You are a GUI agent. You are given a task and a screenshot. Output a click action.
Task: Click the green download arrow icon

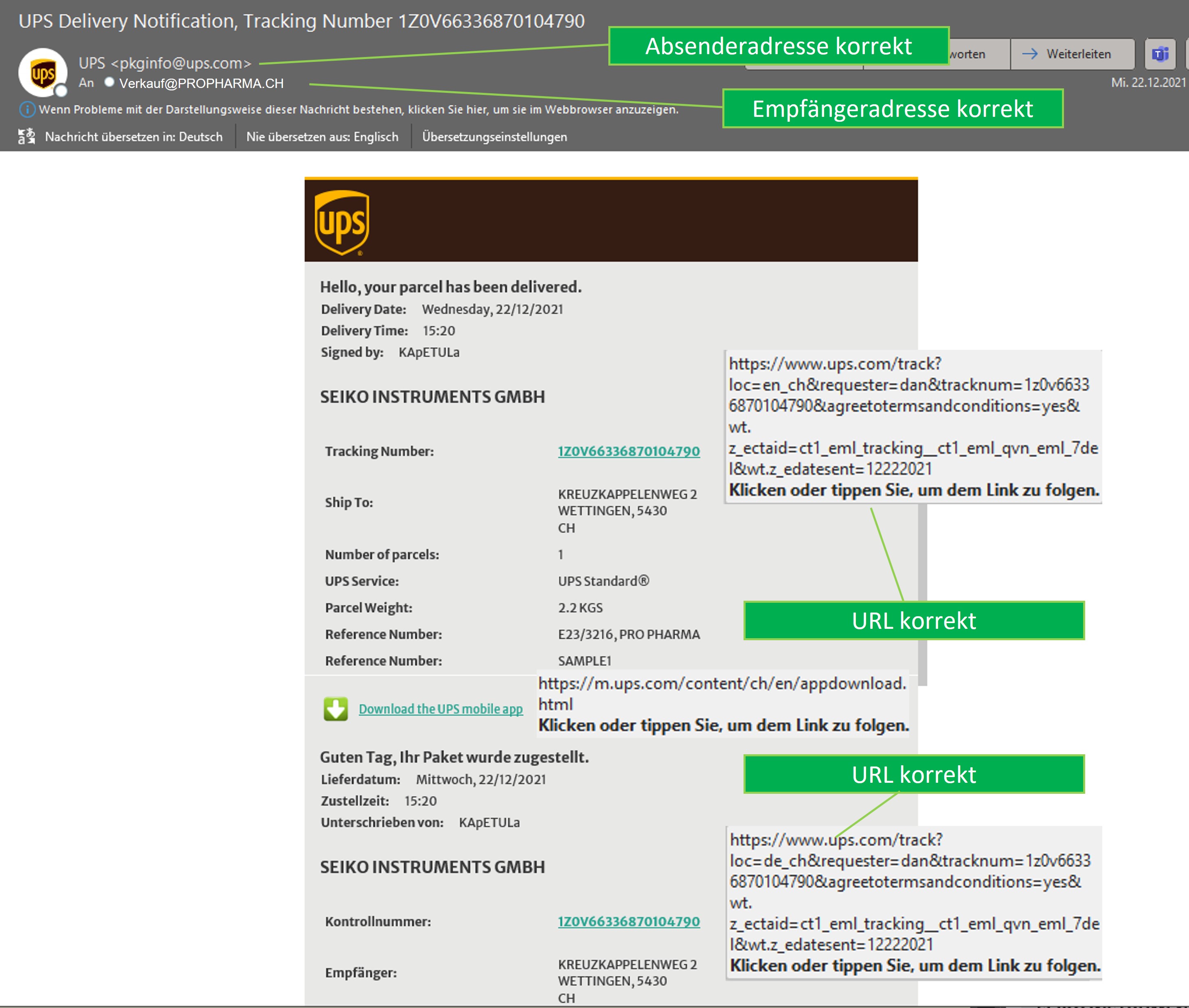pyautogui.click(x=336, y=709)
